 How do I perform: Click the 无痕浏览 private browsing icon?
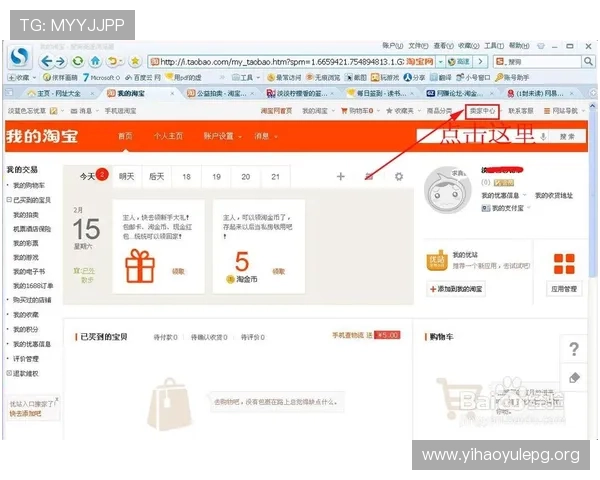323,78
